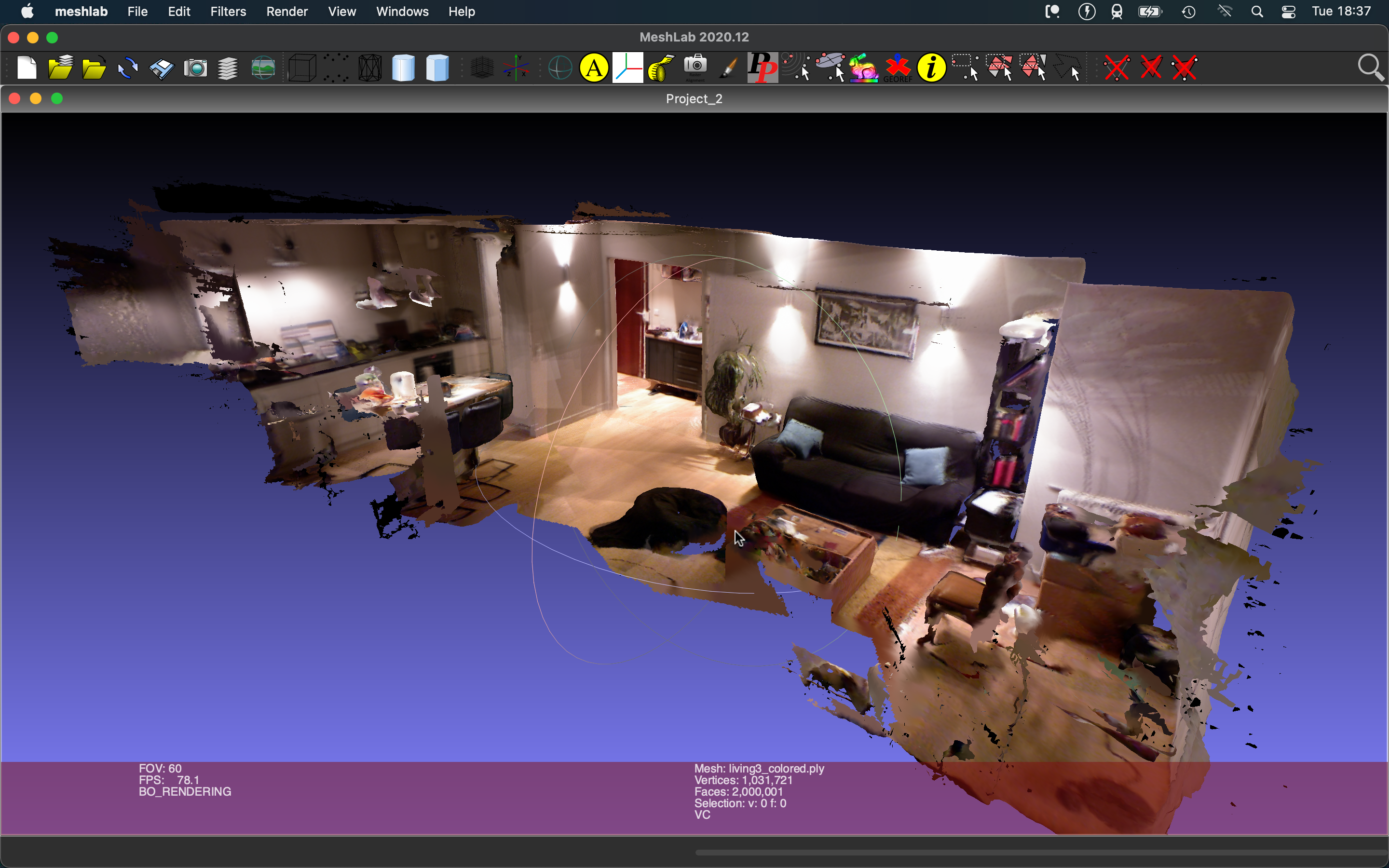Image resolution: width=1389 pixels, height=868 pixels.
Task: Open the Filters menu
Action: (228, 12)
